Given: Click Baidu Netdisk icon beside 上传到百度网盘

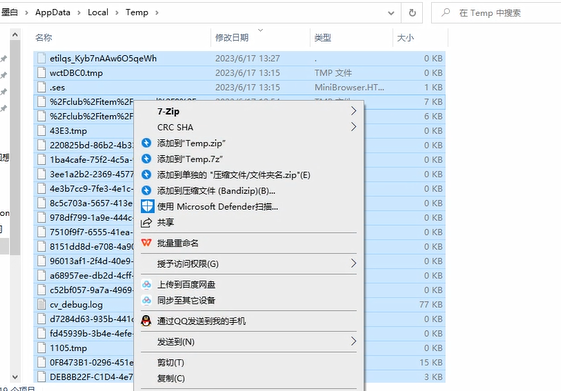Looking at the screenshot, I should click(146, 284).
